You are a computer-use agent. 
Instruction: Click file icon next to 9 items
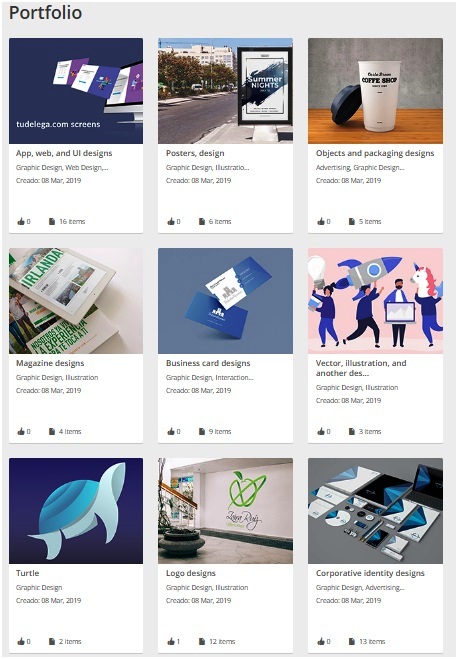[x=202, y=432]
